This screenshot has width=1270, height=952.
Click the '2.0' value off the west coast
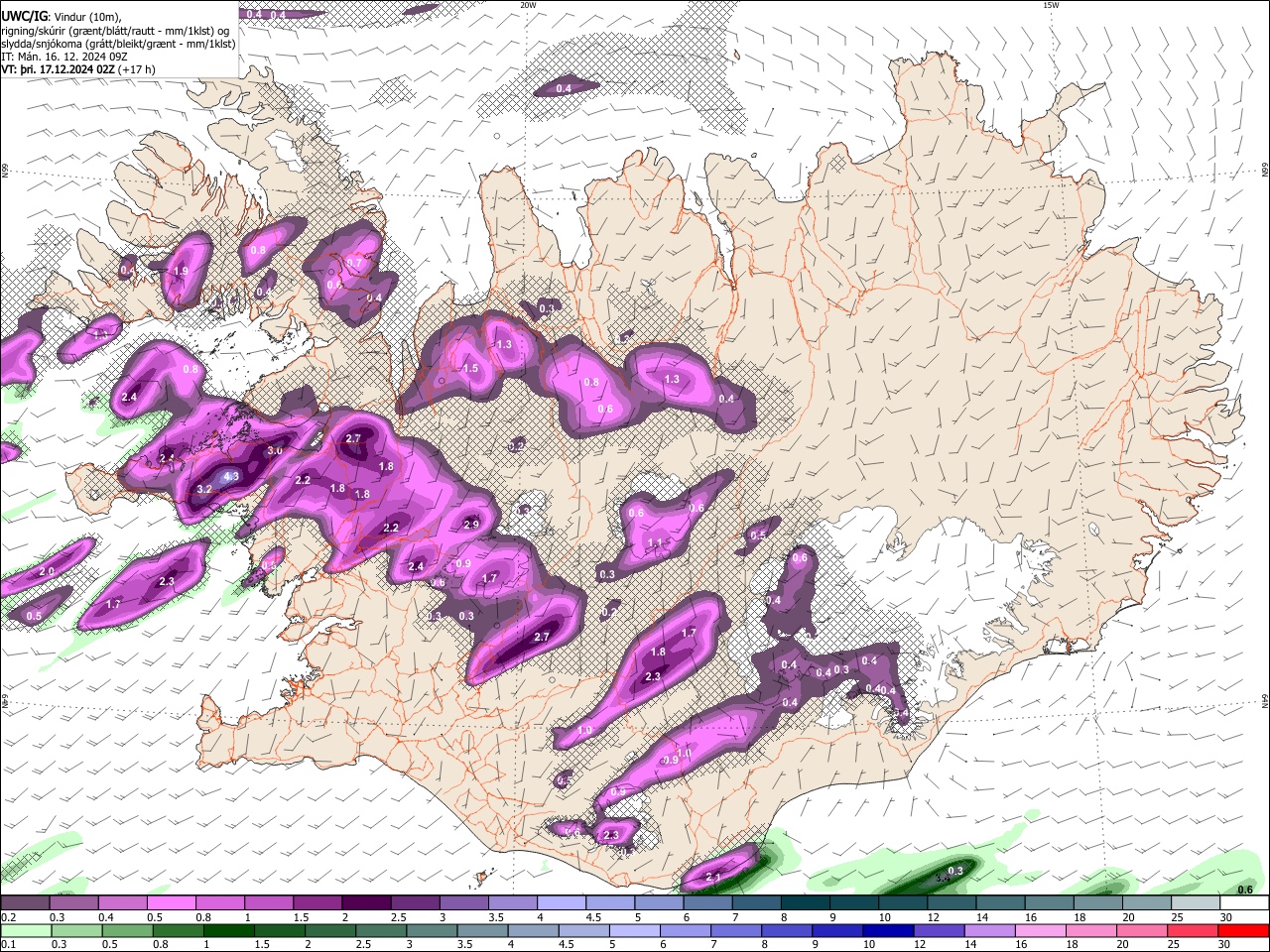pyautogui.click(x=47, y=572)
